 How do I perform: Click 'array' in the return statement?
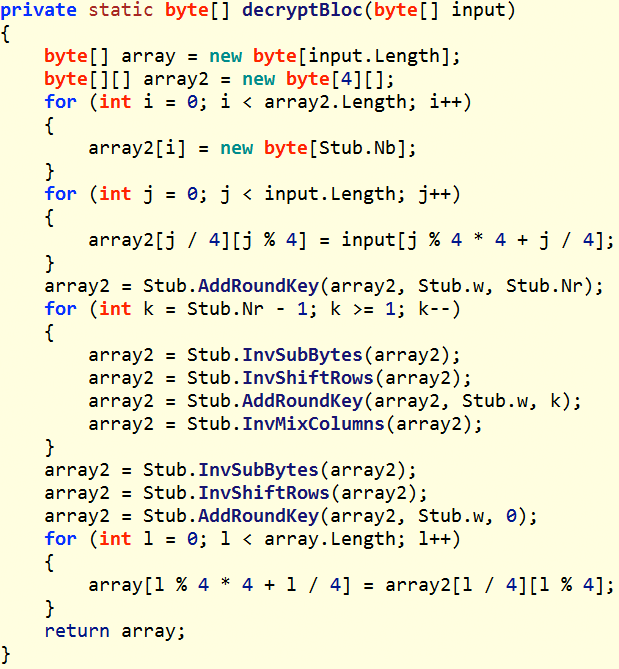pyautogui.click(x=148, y=632)
